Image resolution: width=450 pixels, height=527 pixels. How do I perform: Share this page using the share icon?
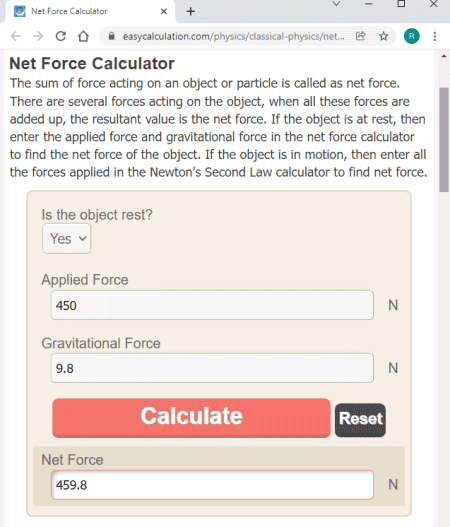click(361, 36)
